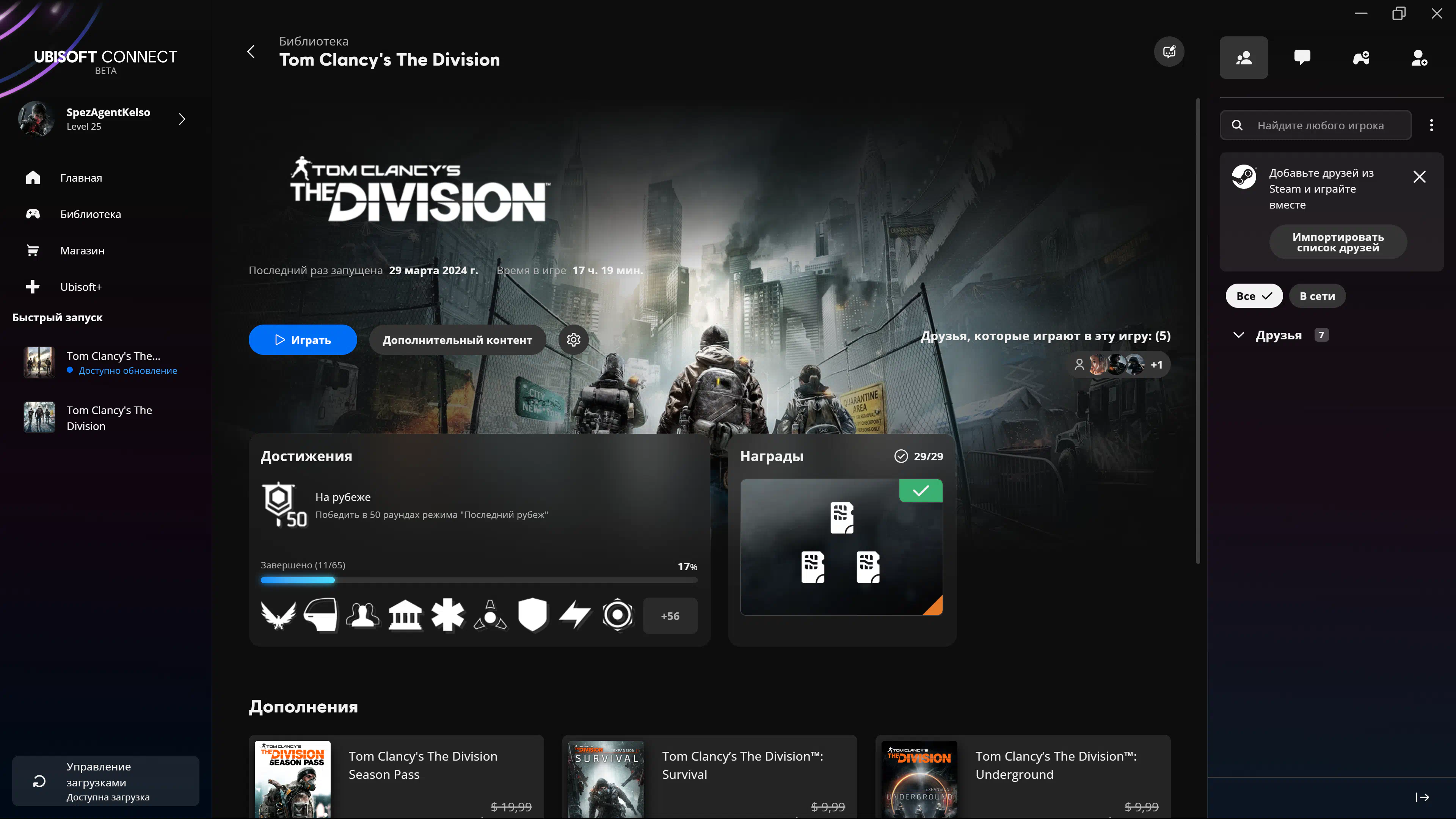Open the Достижения section header
This screenshot has height=819, width=1456.
click(306, 456)
